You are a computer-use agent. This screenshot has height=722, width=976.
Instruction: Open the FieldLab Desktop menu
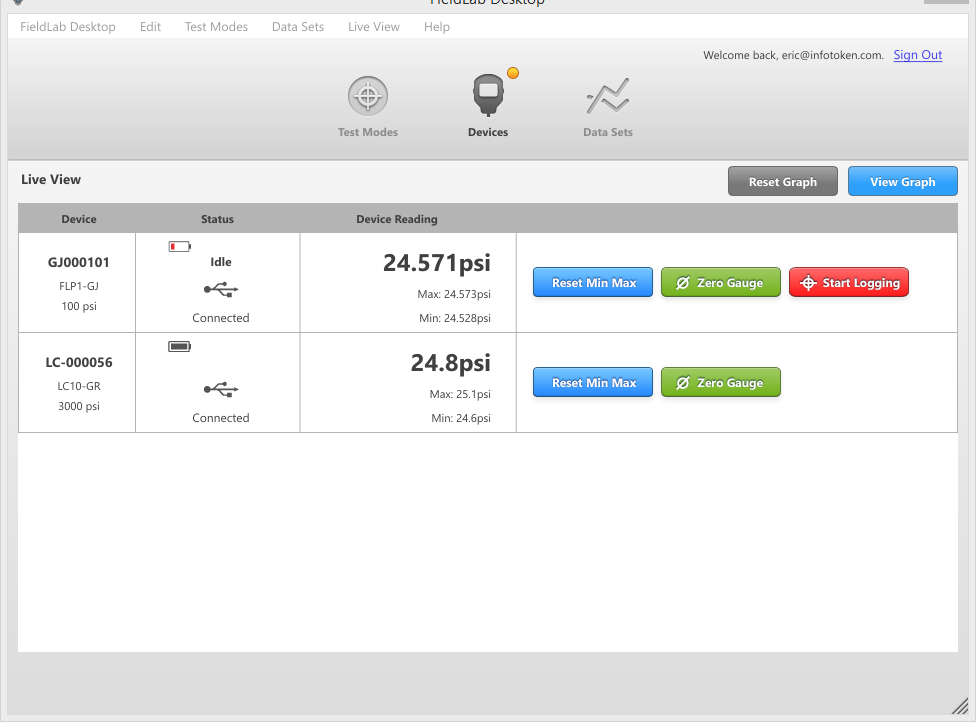(x=68, y=27)
